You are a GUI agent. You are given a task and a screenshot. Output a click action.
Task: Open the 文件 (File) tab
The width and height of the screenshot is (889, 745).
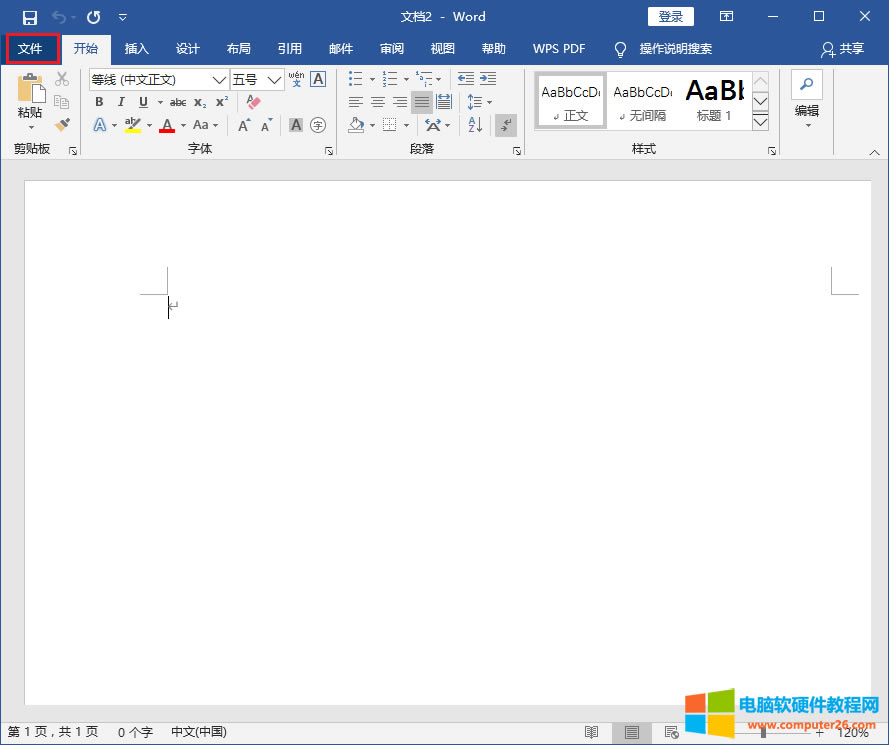pyautogui.click(x=31, y=48)
